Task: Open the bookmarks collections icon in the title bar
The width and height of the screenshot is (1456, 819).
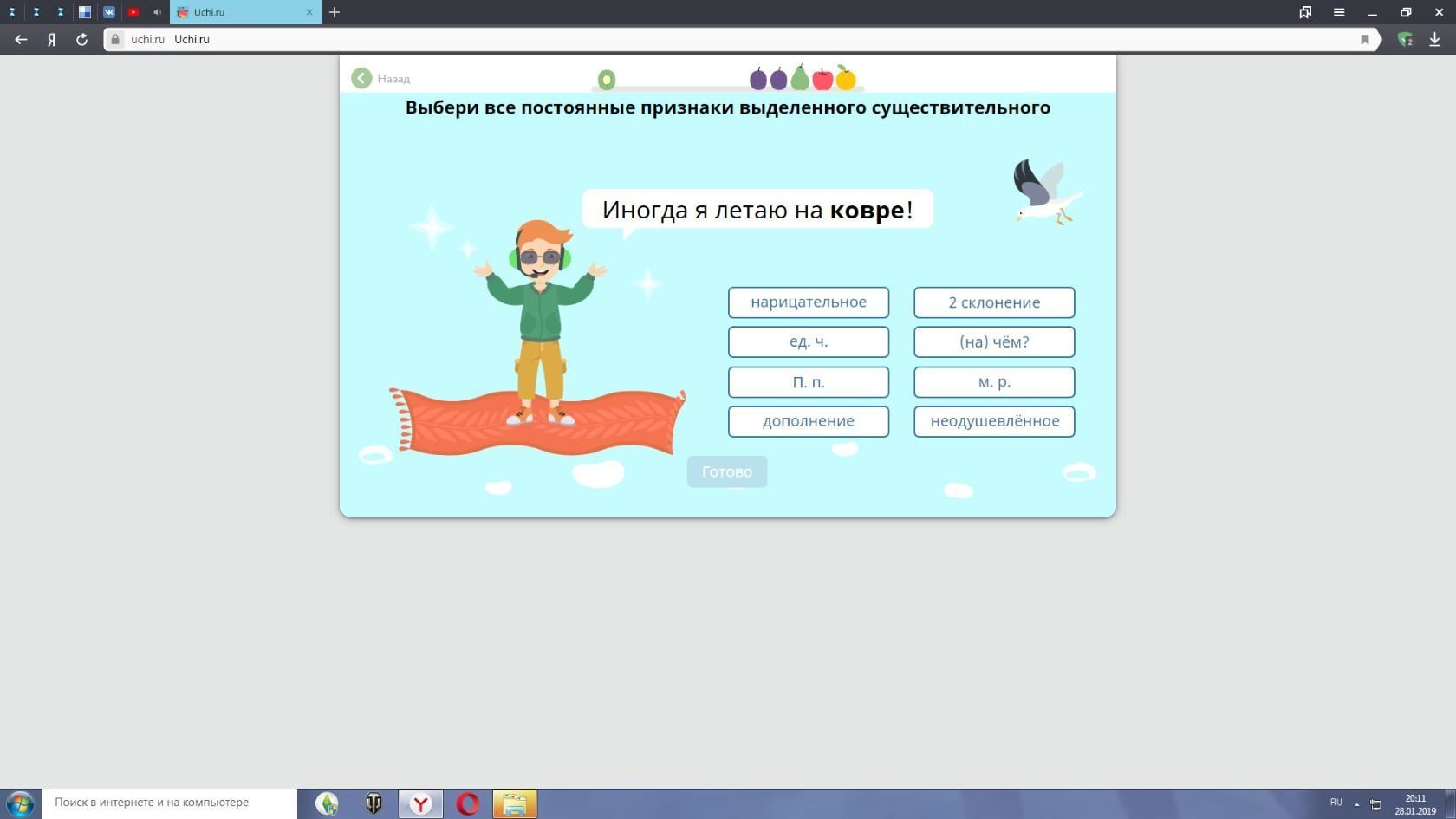Action: (1304, 12)
